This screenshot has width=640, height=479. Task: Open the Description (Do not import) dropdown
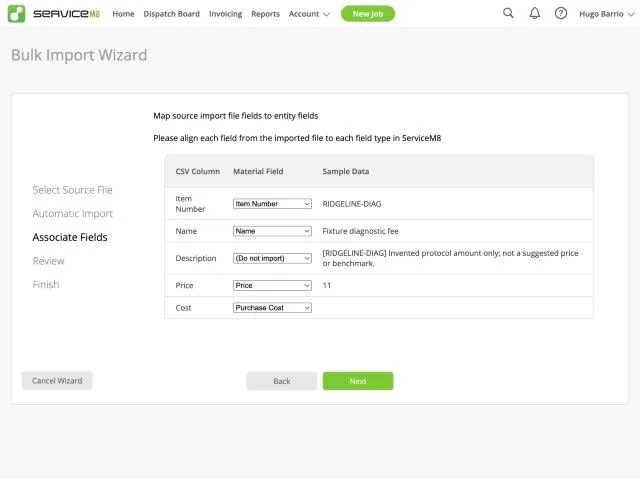[x=272, y=258]
